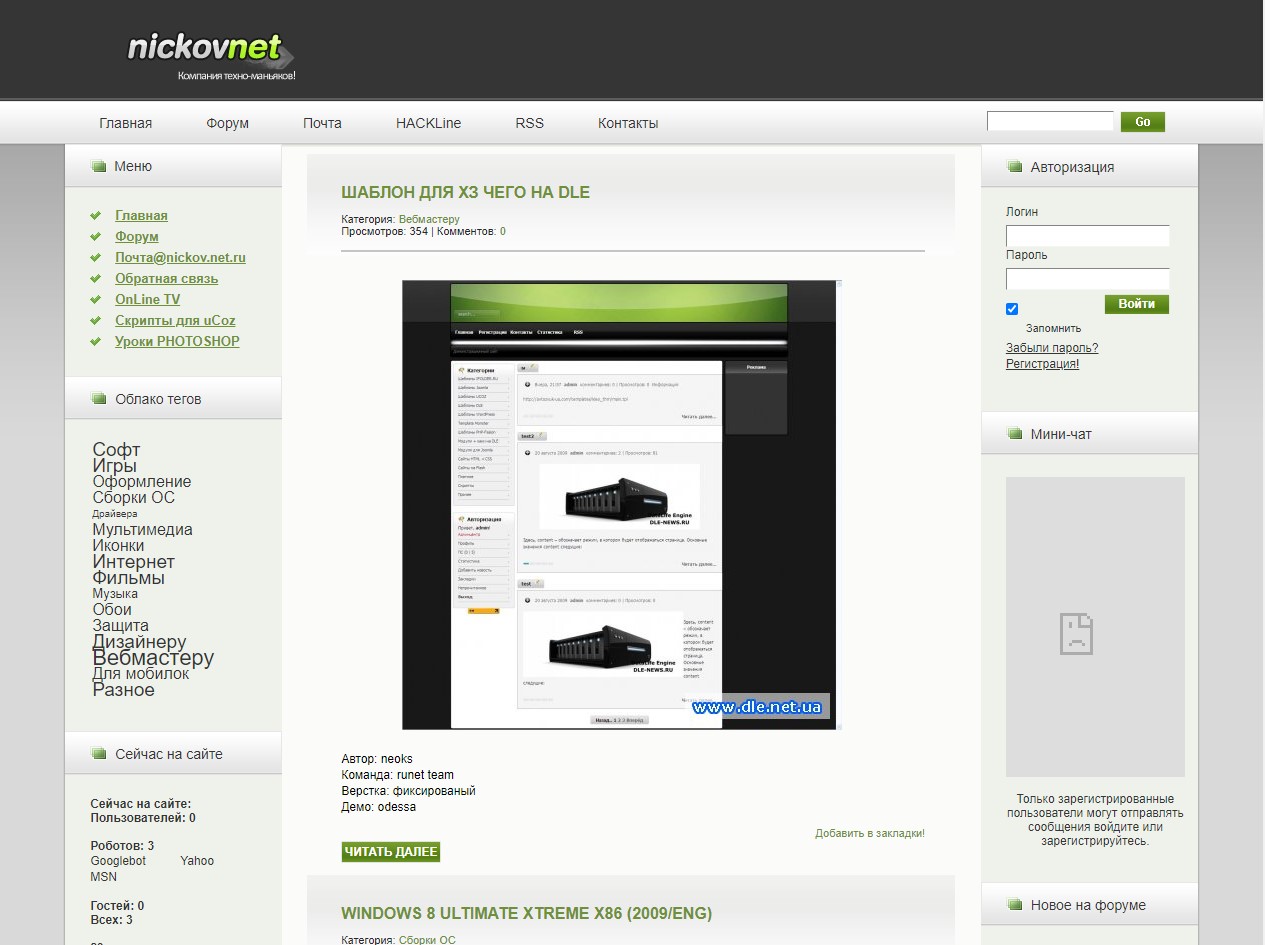Open the DLE template preview screenshot
Viewport: 1265px width, 945px height.
(621, 505)
